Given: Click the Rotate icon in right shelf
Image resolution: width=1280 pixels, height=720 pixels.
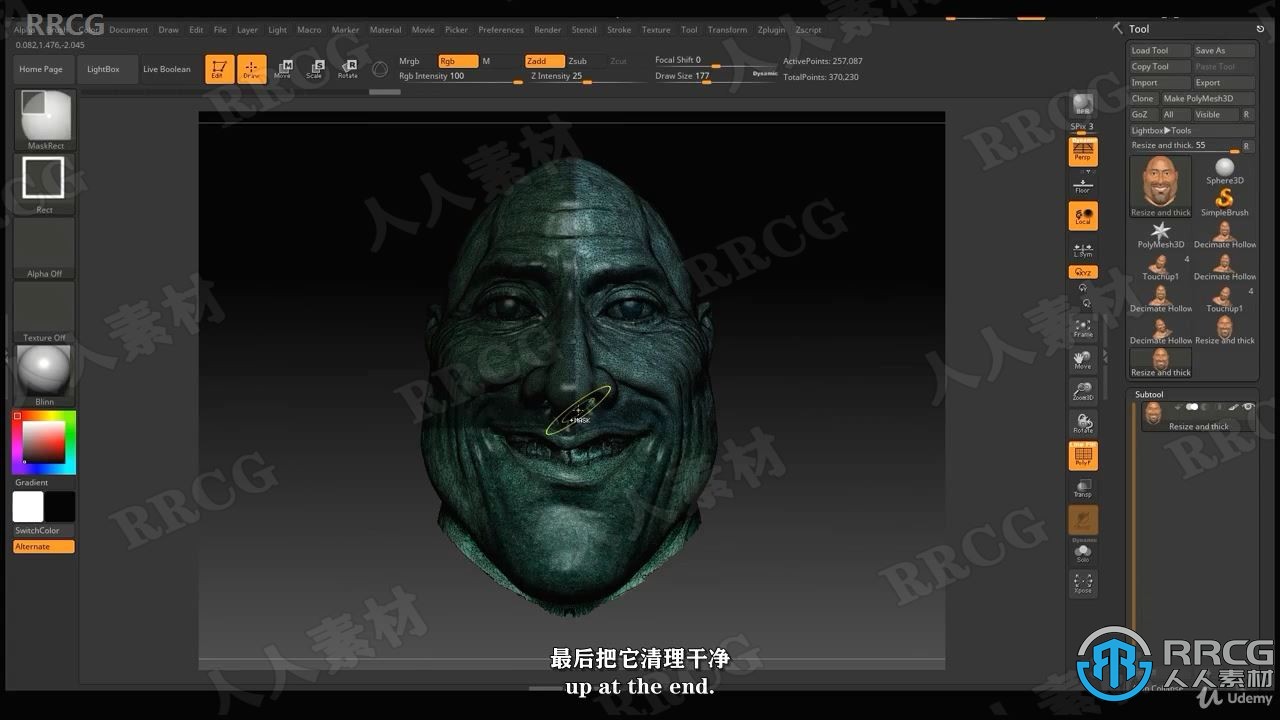Looking at the screenshot, I should [x=1082, y=423].
